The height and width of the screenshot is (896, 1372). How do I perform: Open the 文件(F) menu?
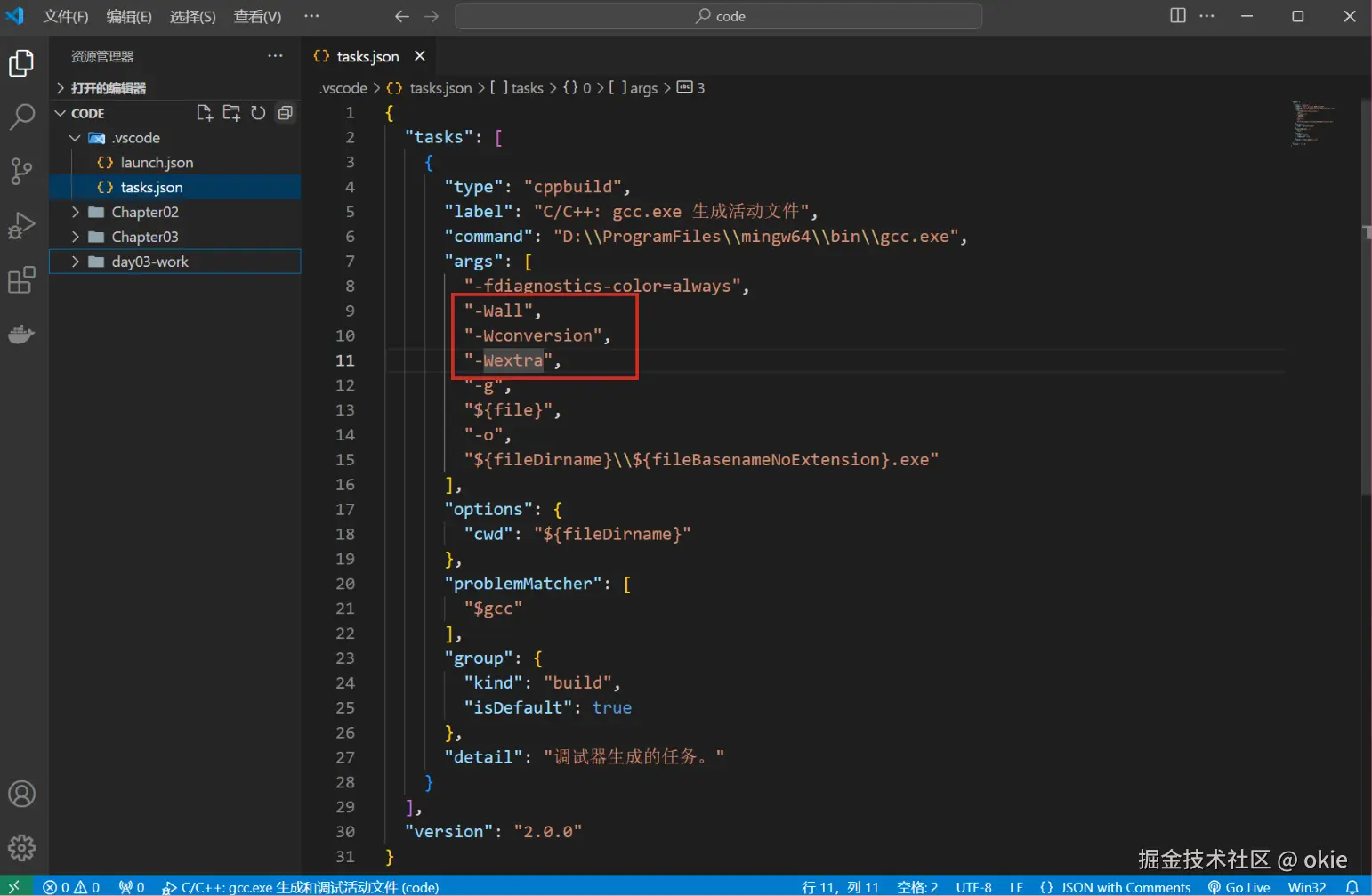[x=66, y=16]
